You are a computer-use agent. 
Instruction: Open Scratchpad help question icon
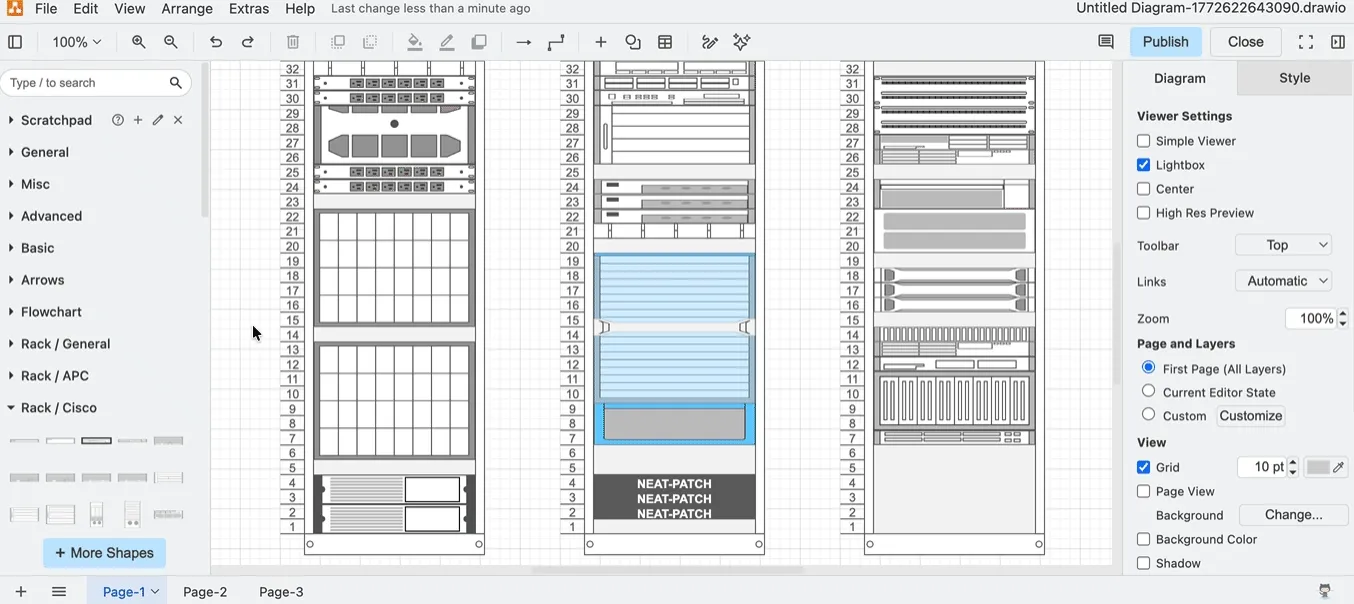[118, 120]
